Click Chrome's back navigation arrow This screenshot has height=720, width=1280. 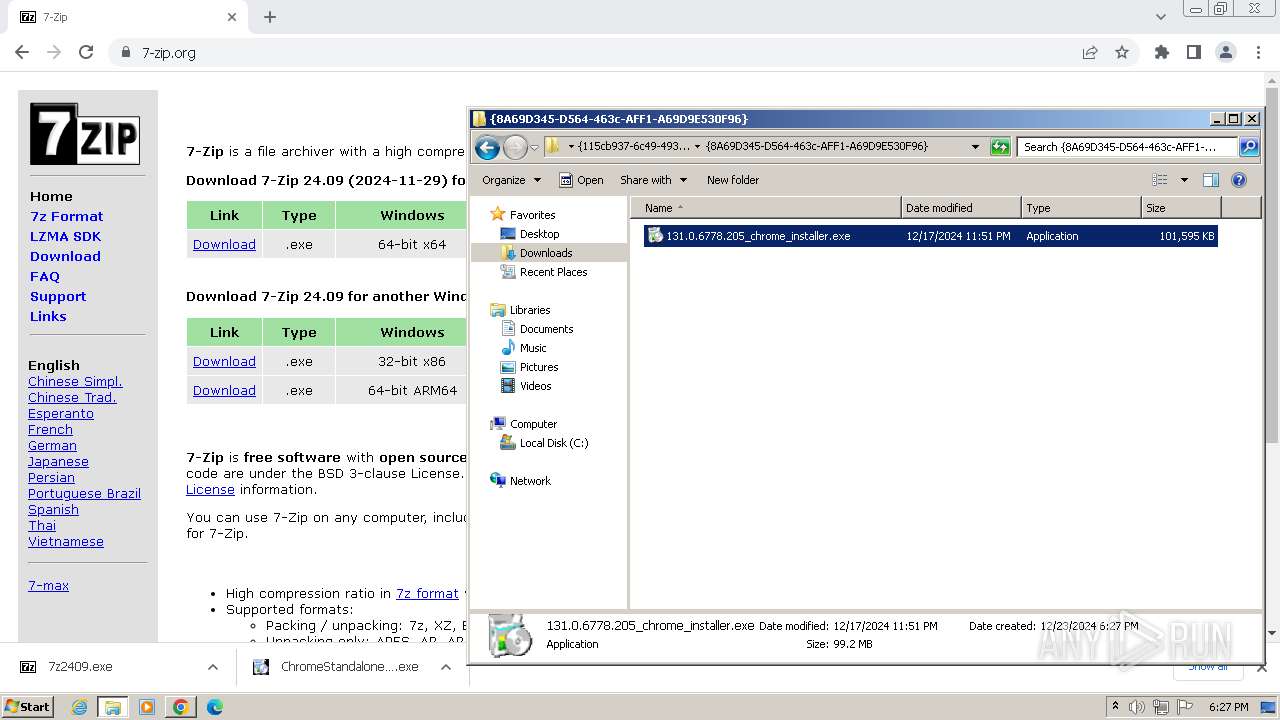pyautogui.click(x=22, y=52)
